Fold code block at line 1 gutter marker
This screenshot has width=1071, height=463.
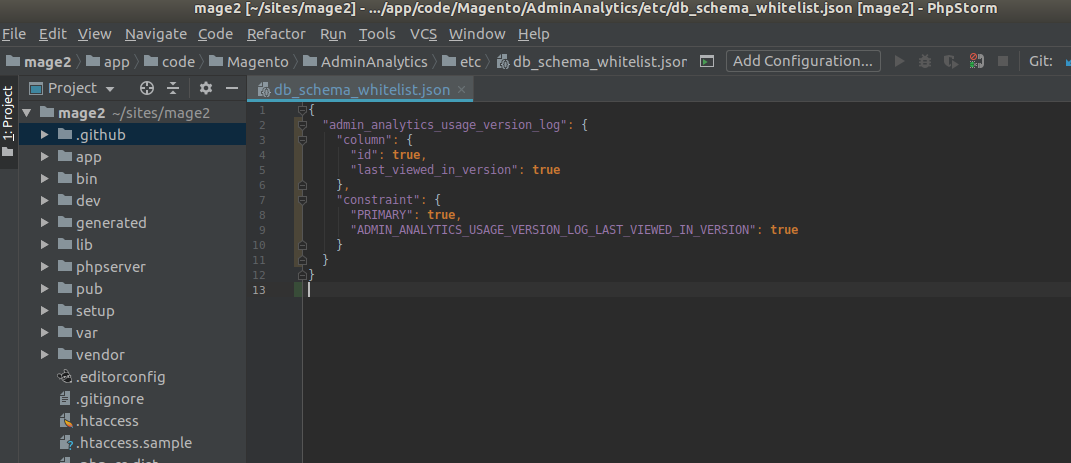(302, 109)
